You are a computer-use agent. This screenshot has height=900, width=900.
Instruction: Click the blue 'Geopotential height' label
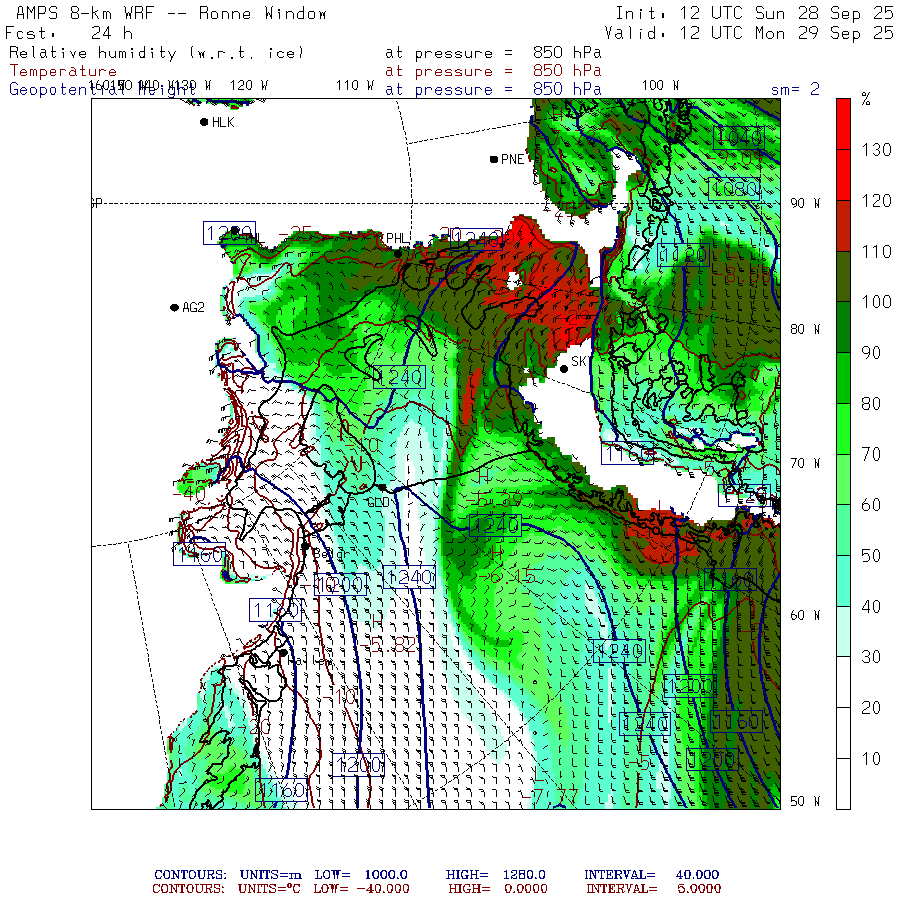point(102,90)
